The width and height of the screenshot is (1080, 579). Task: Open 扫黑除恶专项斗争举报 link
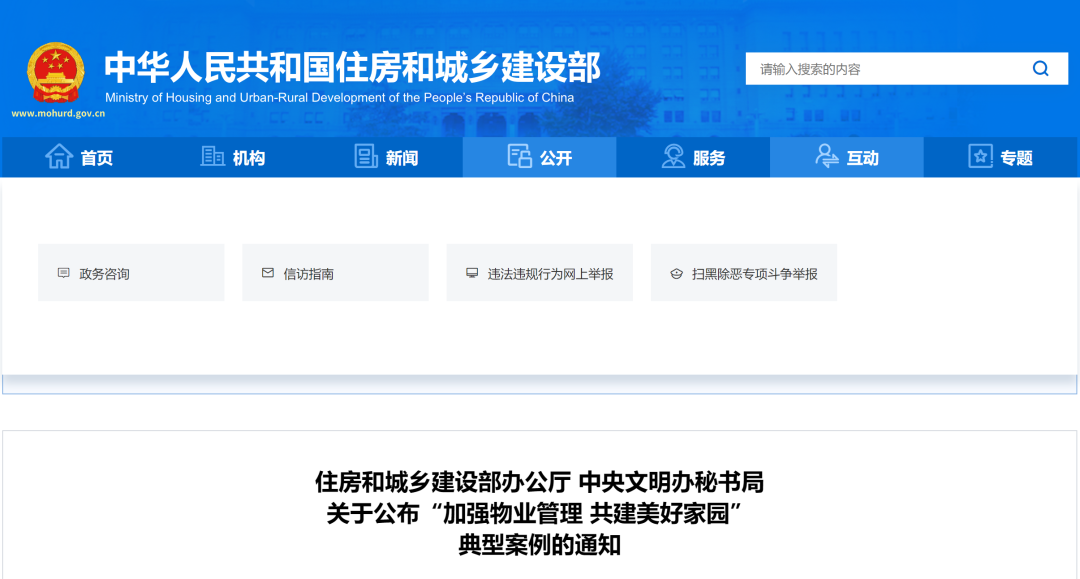pos(744,273)
